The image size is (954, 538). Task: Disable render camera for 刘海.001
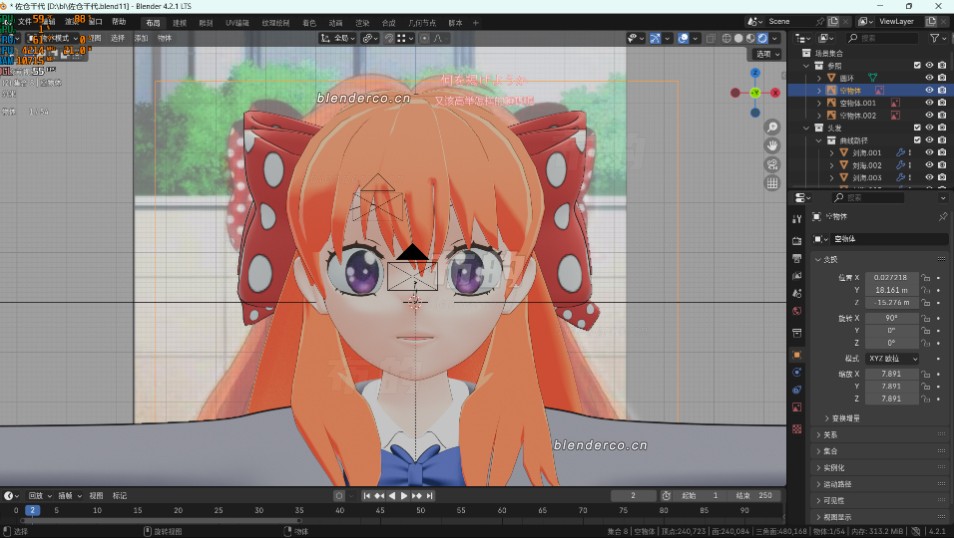(942, 153)
